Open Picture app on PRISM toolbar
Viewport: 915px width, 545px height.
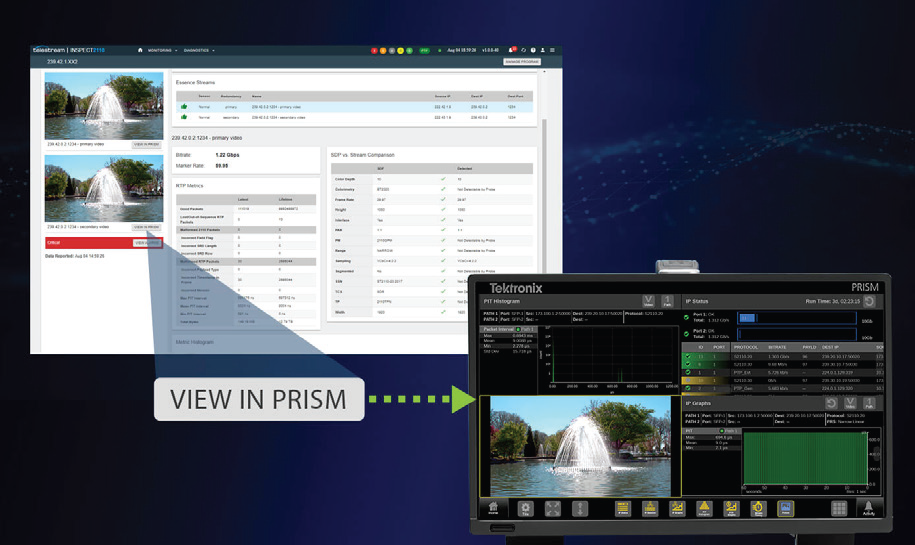pos(785,508)
